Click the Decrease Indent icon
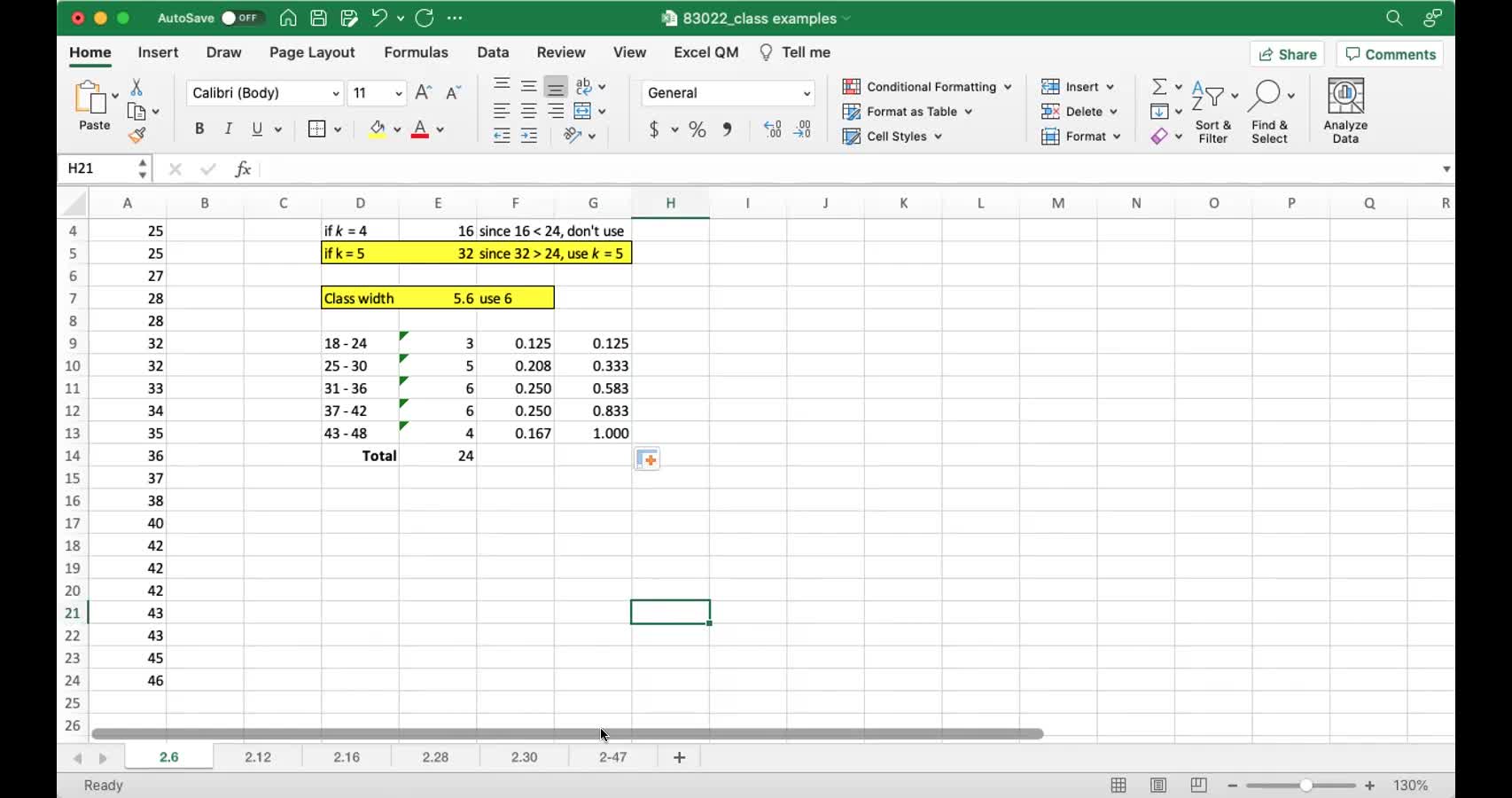 pyautogui.click(x=502, y=136)
